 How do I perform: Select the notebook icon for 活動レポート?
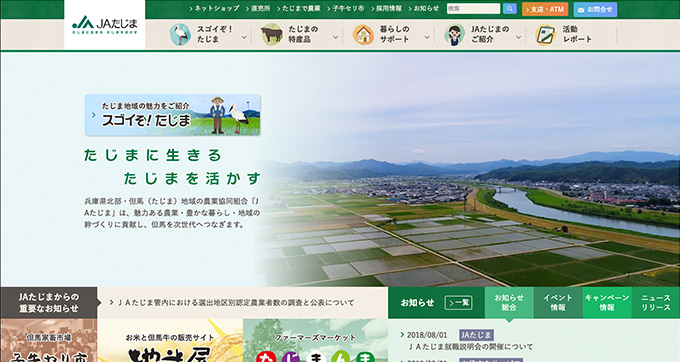coord(546,34)
